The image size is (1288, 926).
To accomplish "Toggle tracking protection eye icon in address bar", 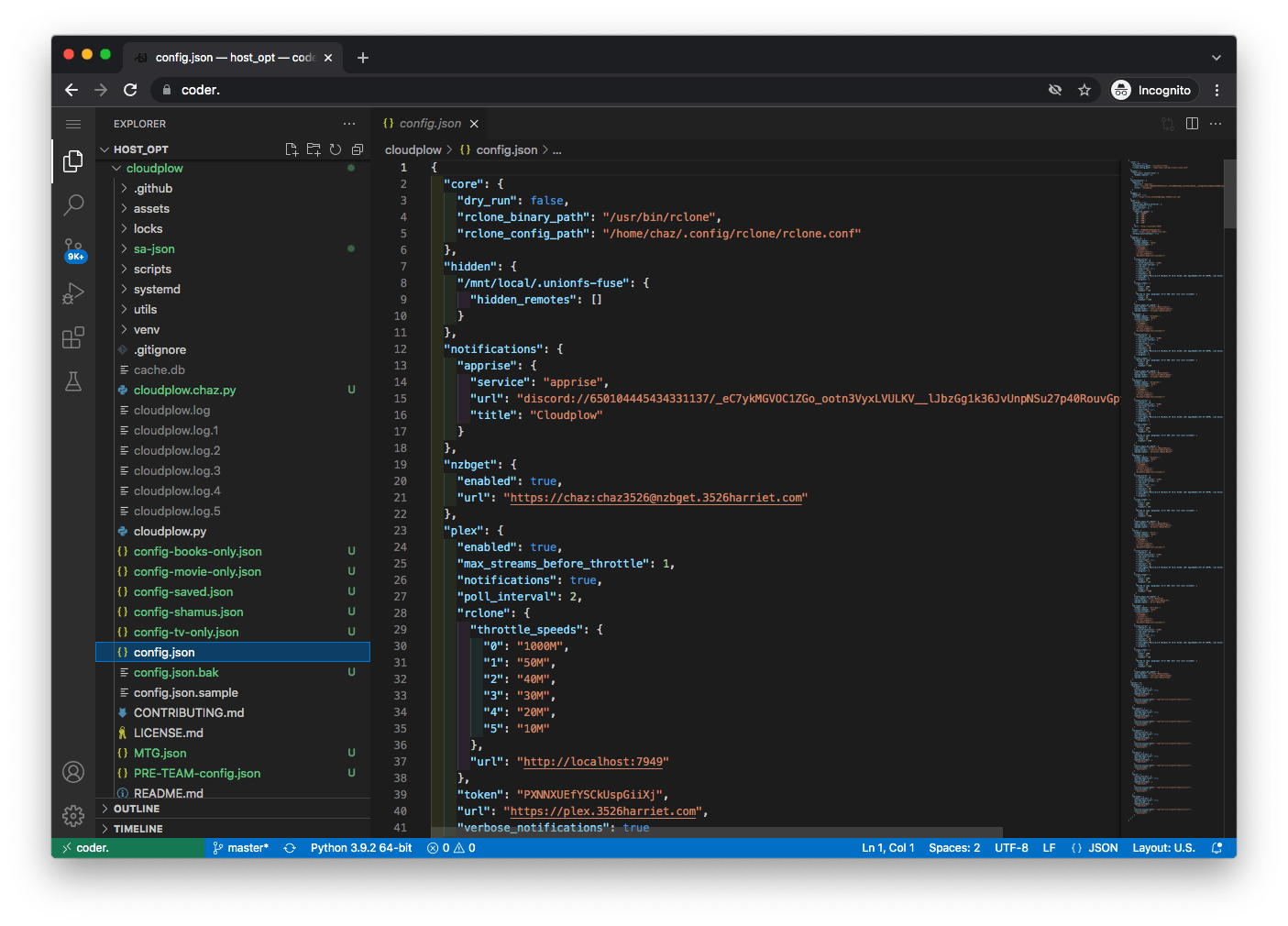I will pyautogui.click(x=1055, y=90).
